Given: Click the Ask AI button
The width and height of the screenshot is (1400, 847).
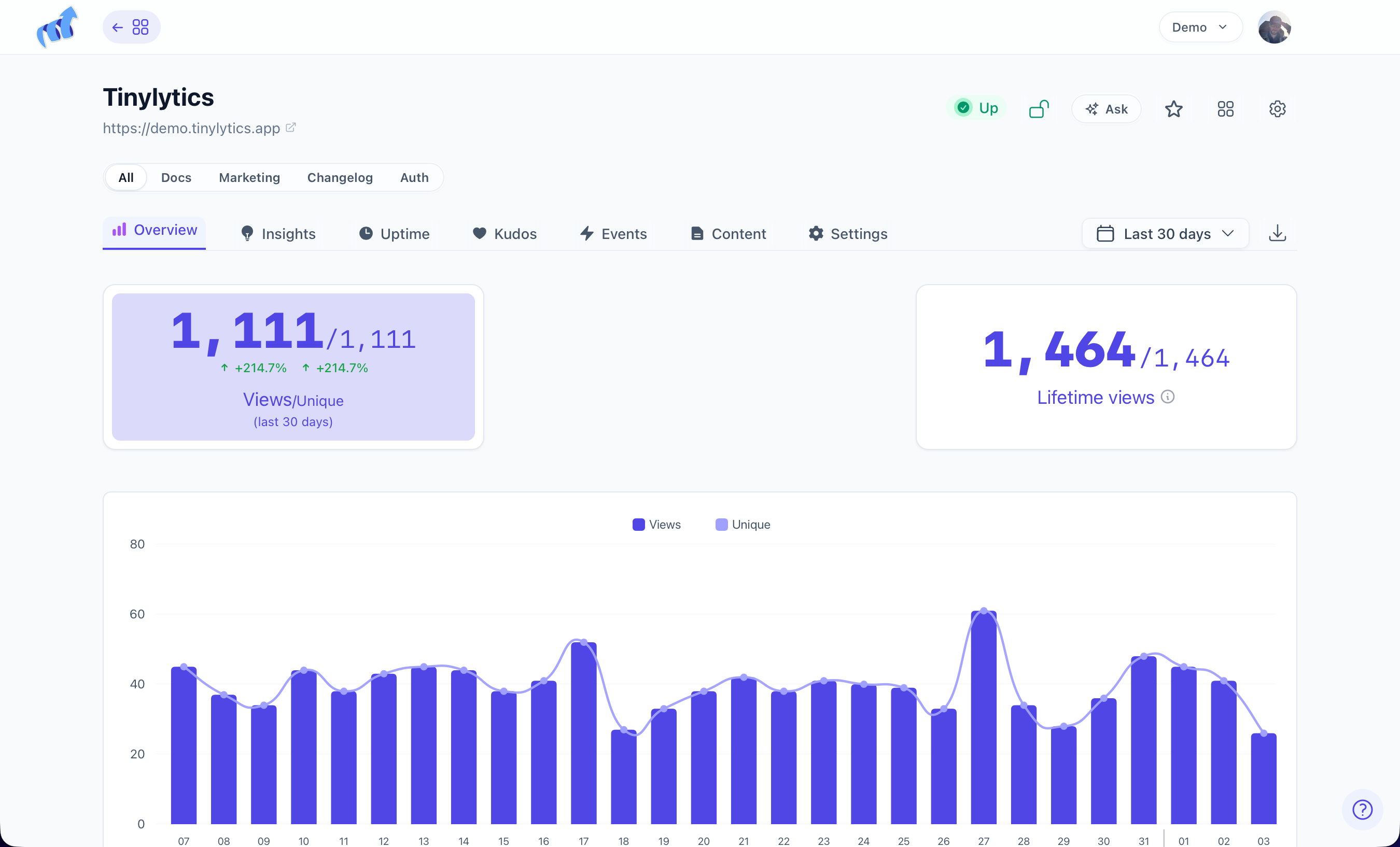Looking at the screenshot, I should click(x=1106, y=109).
